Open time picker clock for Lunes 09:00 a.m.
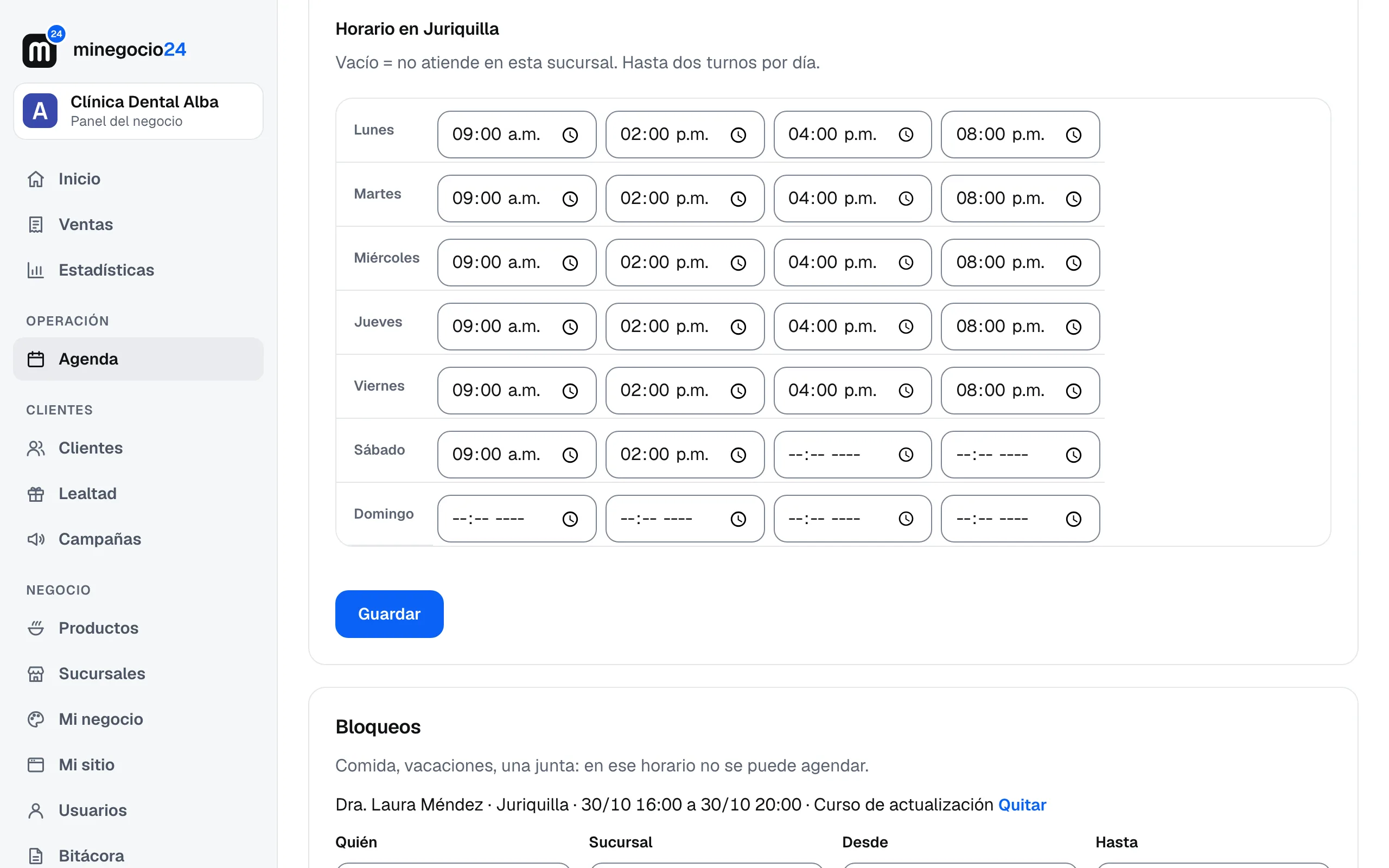The image size is (1389, 868). pyautogui.click(x=570, y=135)
